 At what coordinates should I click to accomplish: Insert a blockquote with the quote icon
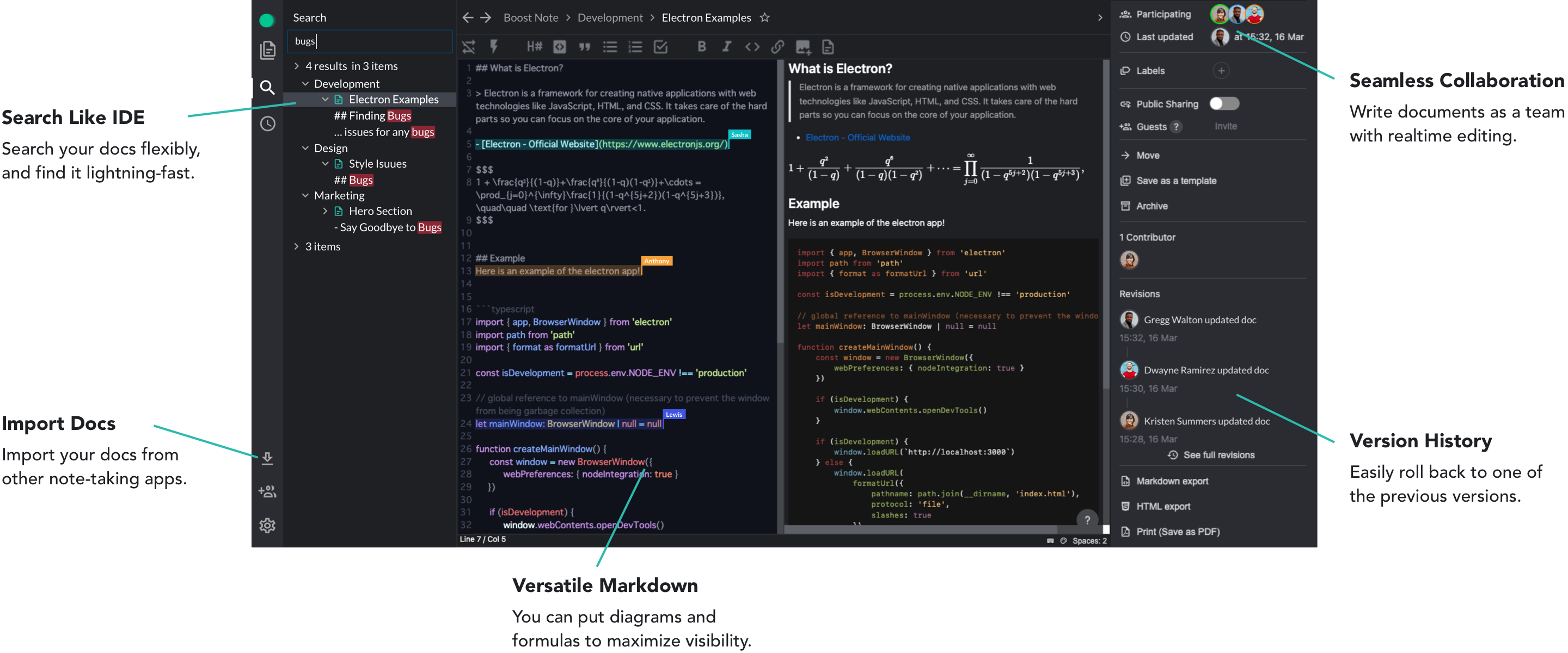point(584,46)
